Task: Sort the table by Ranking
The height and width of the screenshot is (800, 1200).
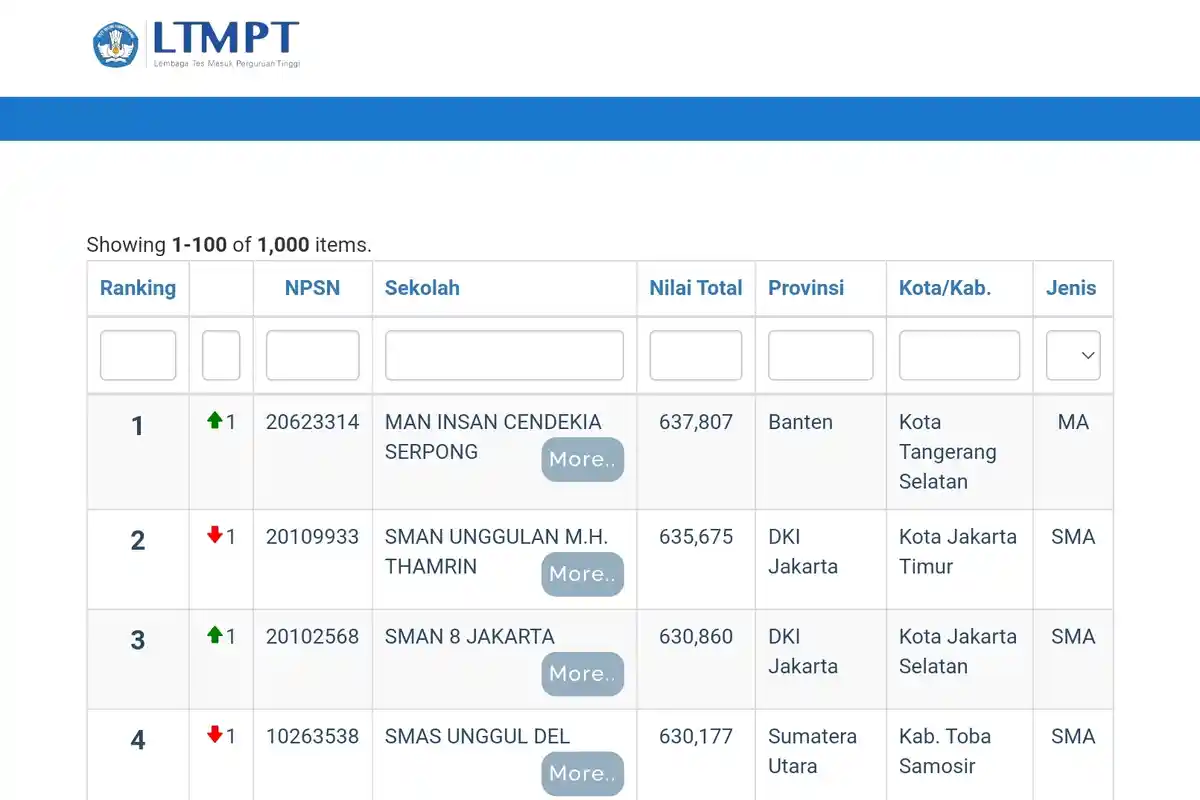Action: click(x=137, y=288)
